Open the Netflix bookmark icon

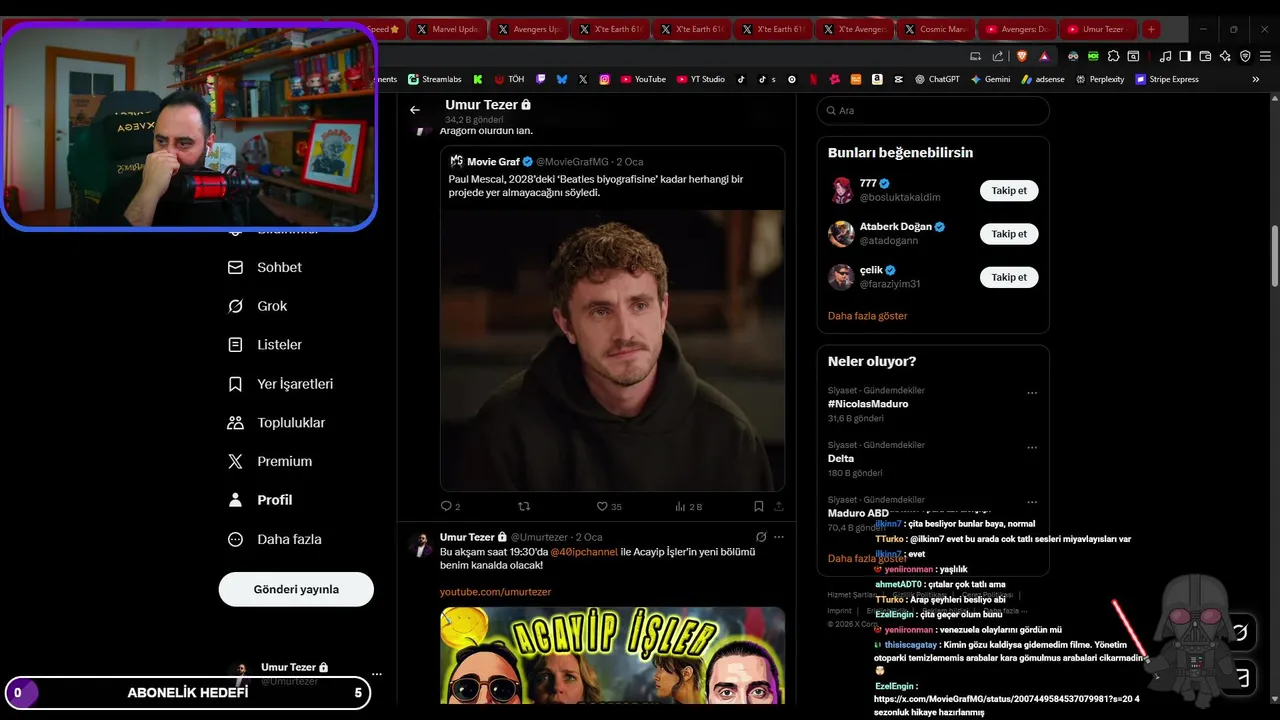[x=813, y=79]
